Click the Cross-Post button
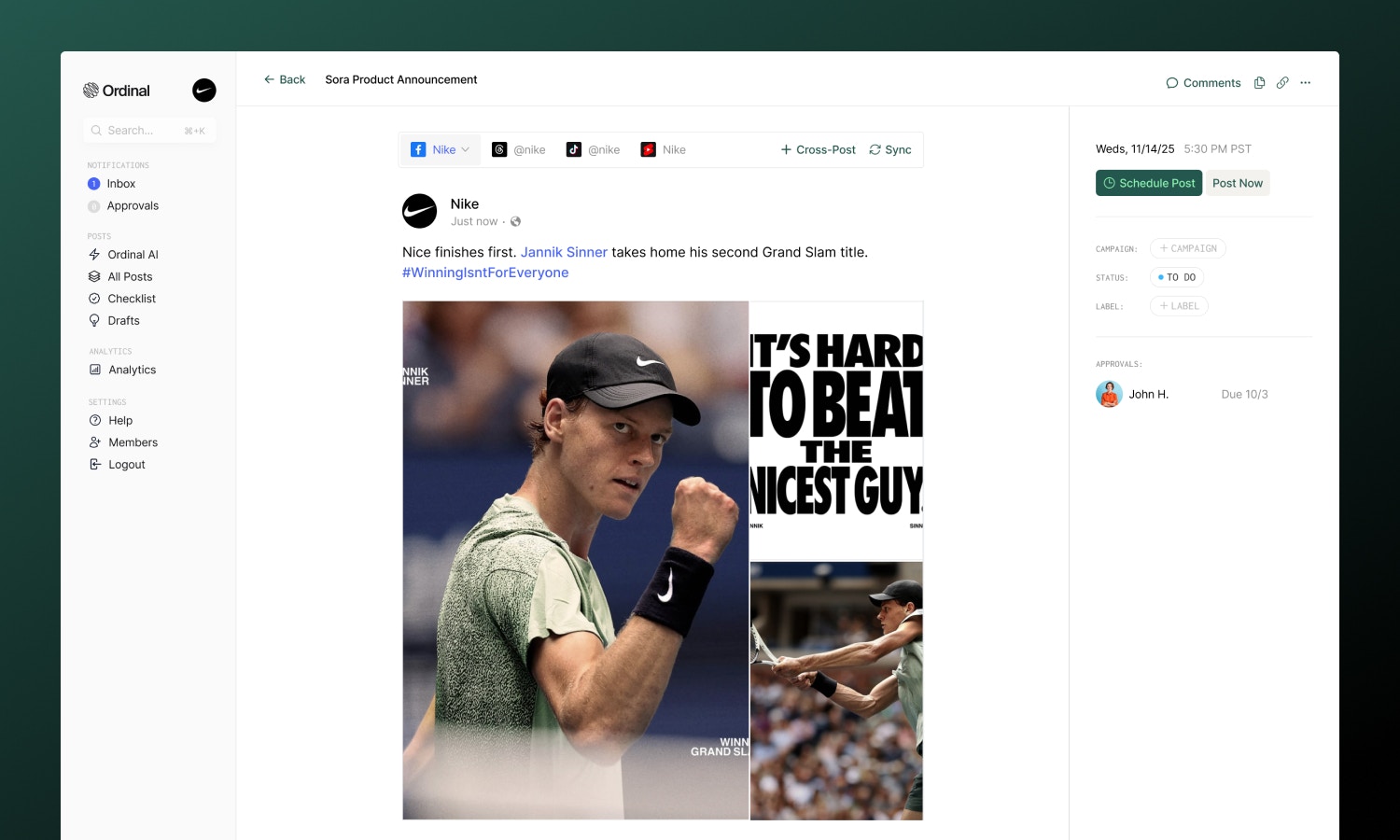The width and height of the screenshot is (1400, 840). click(x=819, y=149)
